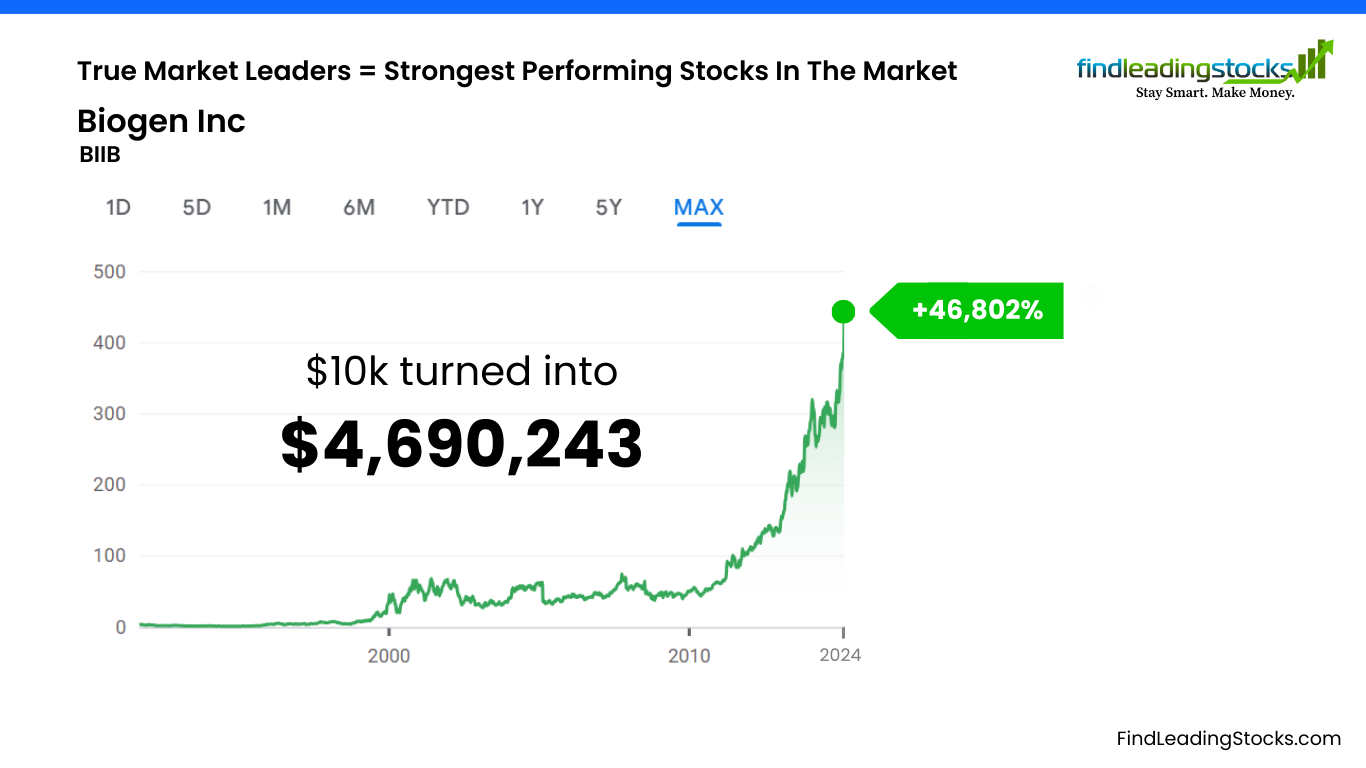Click the 500 y-axis value label
Screen dimensions: 1366x768
(107, 271)
